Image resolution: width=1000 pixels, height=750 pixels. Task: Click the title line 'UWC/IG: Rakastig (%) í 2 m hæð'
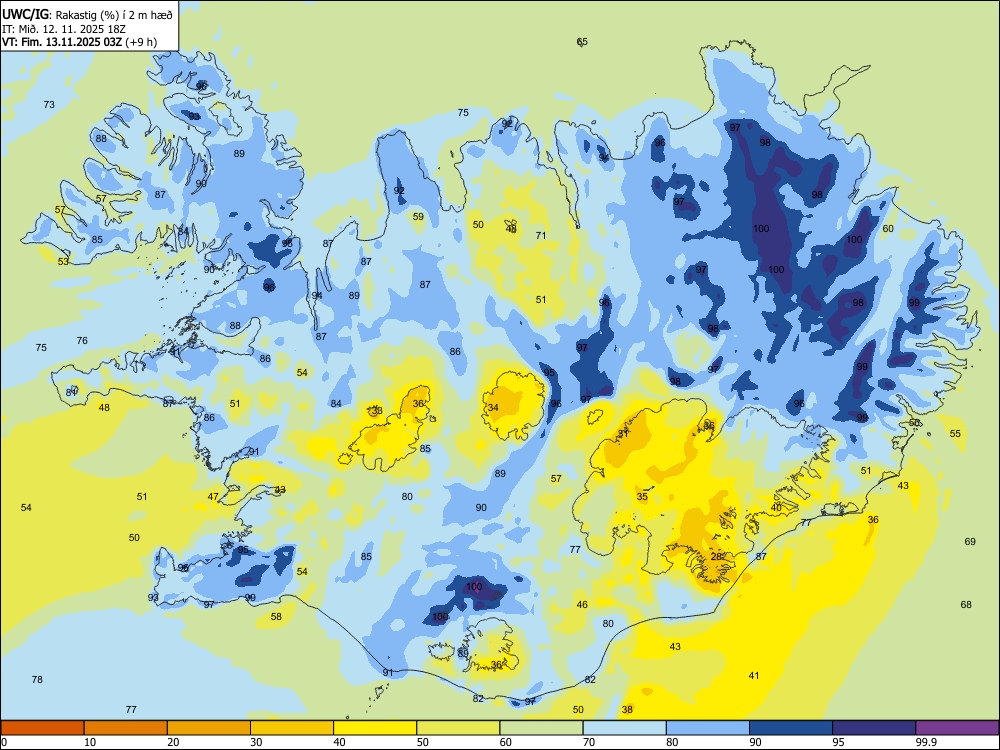(87, 13)
